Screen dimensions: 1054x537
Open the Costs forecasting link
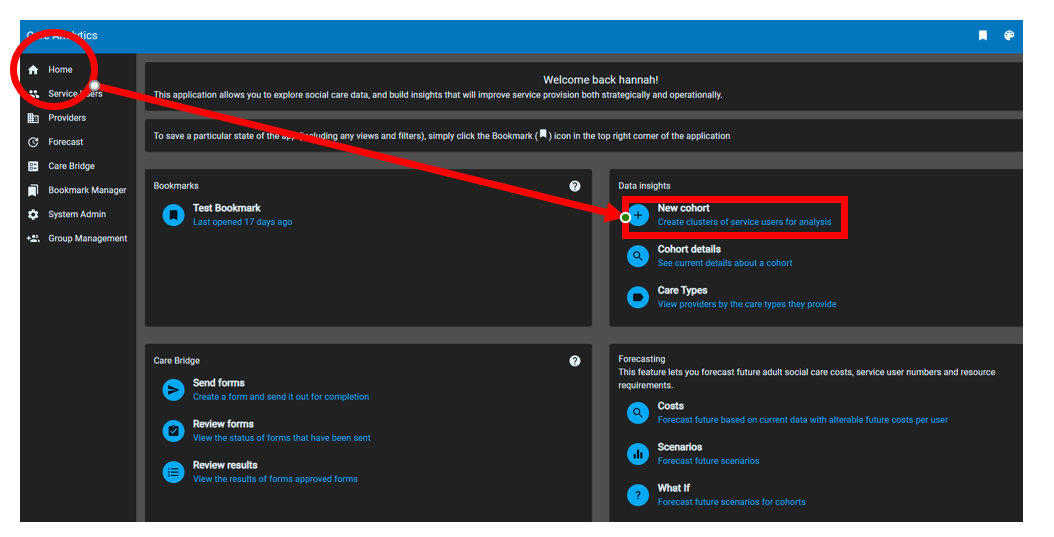pos(670,406)
